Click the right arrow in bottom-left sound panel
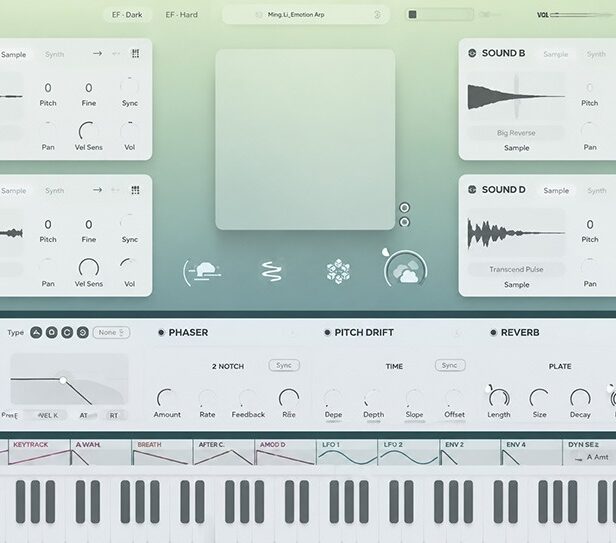Viewport: 616px width, 543px height. pos(97,190)
